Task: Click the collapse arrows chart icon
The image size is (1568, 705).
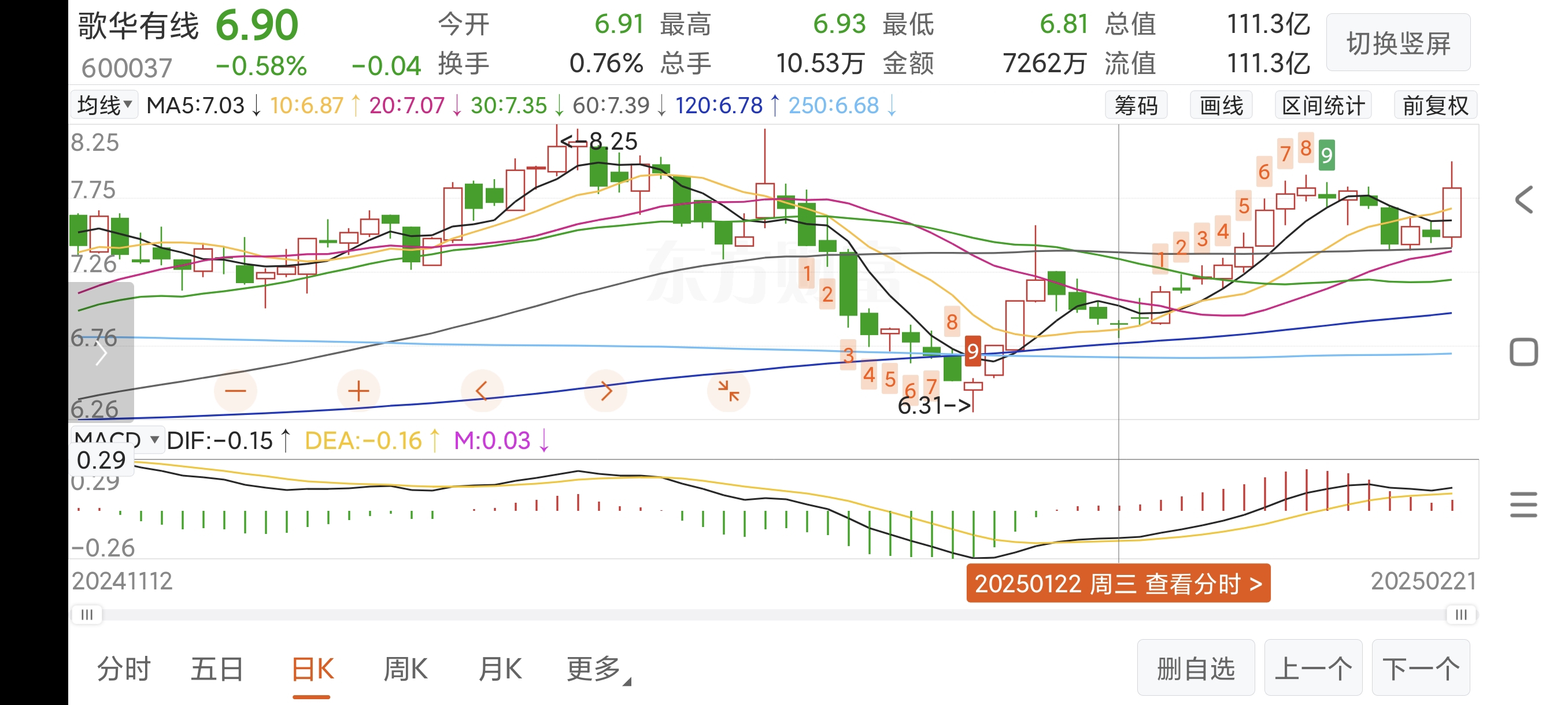Action: point(728,391)
